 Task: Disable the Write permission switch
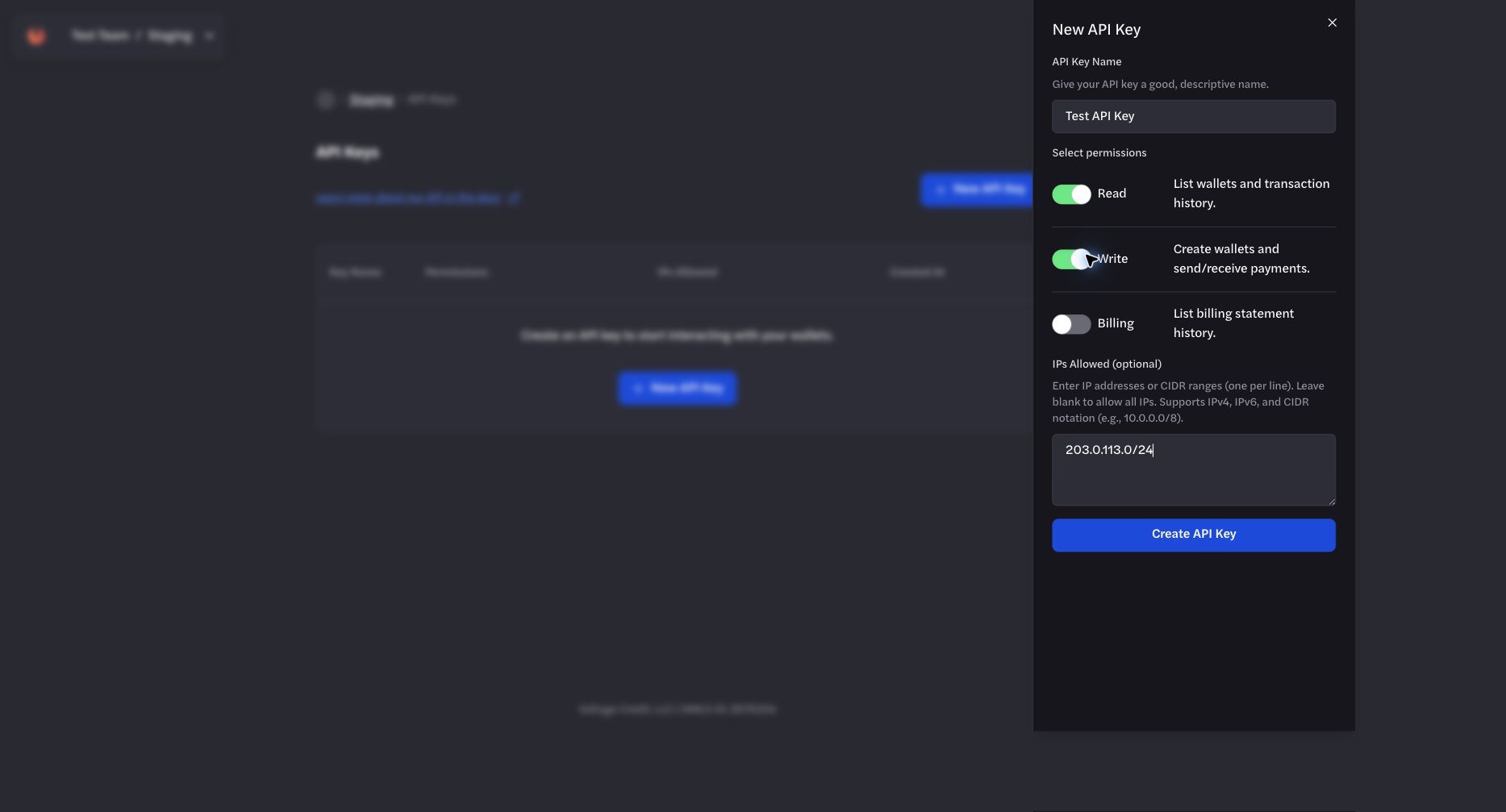[1071, 260]
